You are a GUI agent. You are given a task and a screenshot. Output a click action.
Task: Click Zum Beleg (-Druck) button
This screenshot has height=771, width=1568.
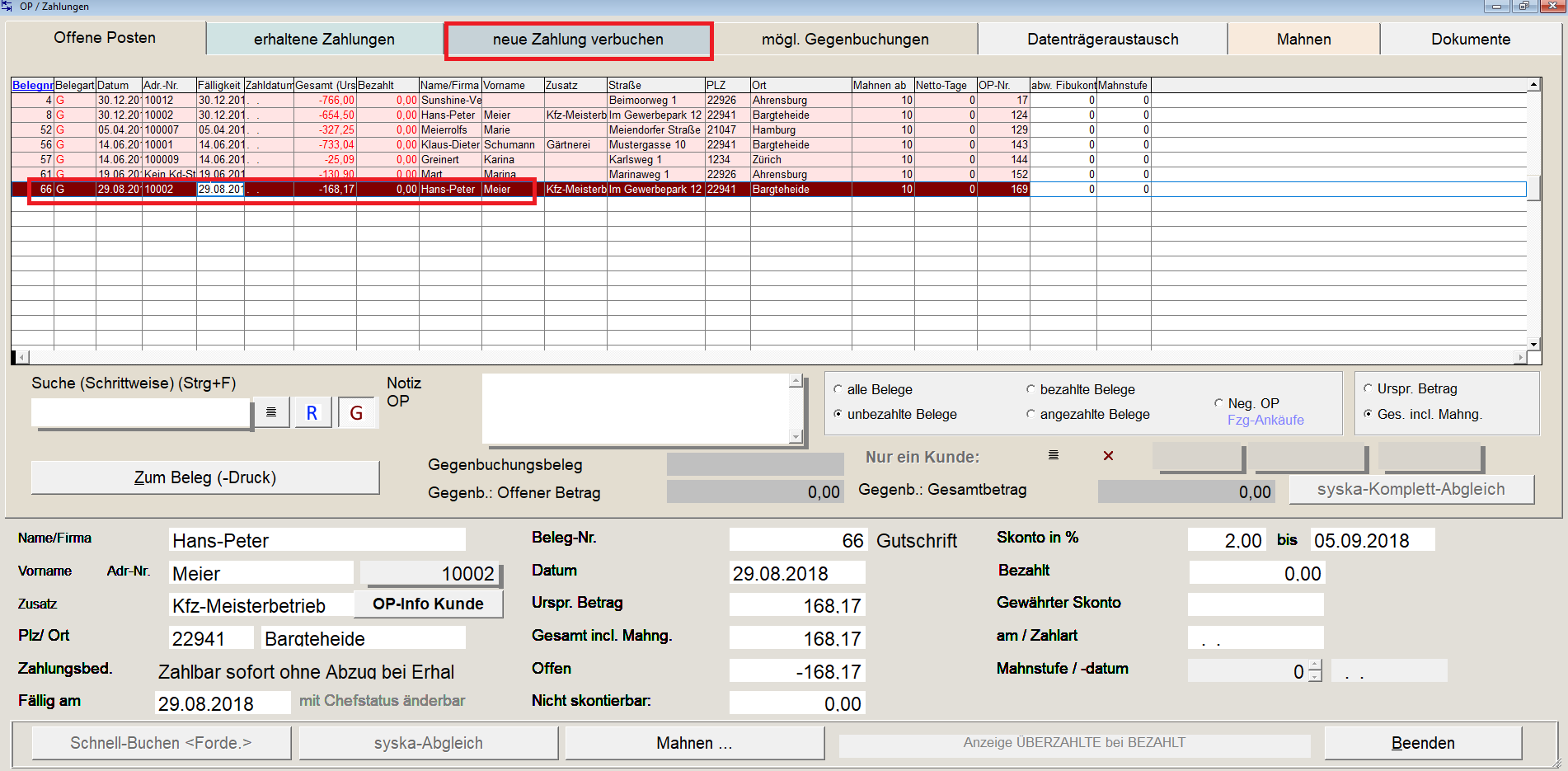pyautogui.click(x=205, y=477)
